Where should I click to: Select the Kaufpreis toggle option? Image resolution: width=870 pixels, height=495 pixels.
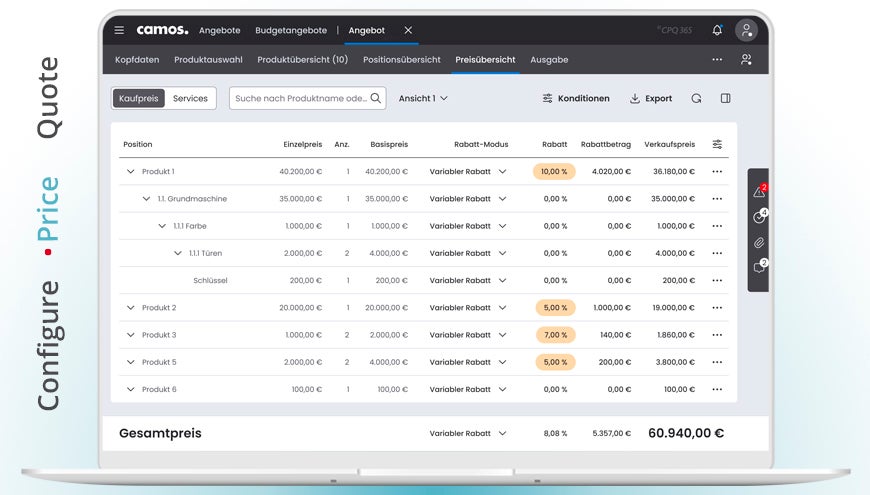click(139, 98)
